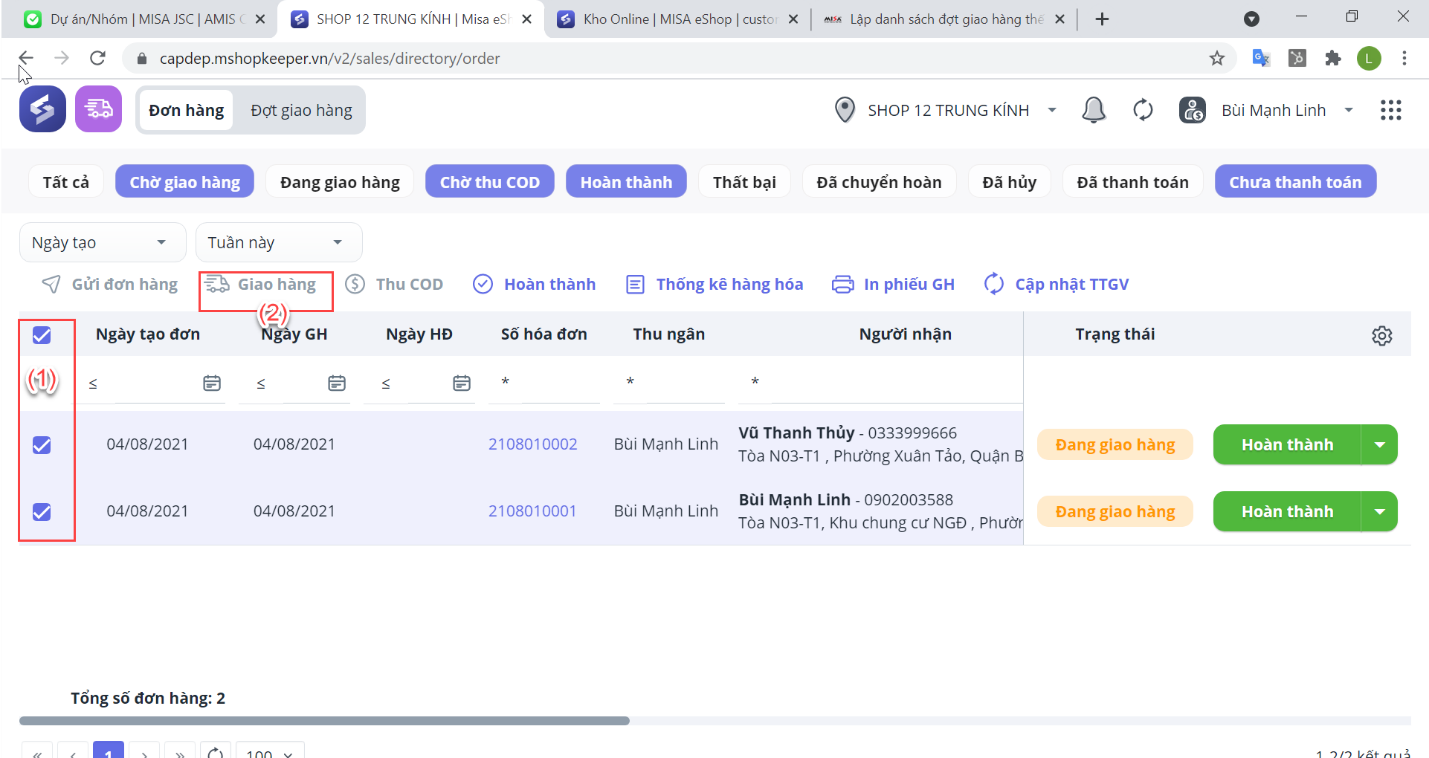Open invoice link 2108010002
This screenshot has height=758, width=1429.
point(532,444)
